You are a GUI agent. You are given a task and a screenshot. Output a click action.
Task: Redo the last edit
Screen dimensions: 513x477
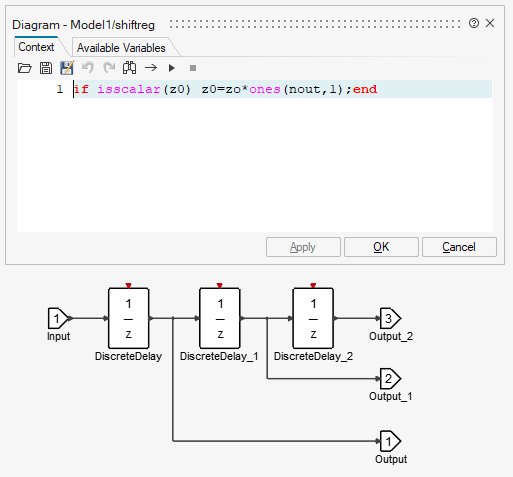pyautogui.click(x=109, y=68)
